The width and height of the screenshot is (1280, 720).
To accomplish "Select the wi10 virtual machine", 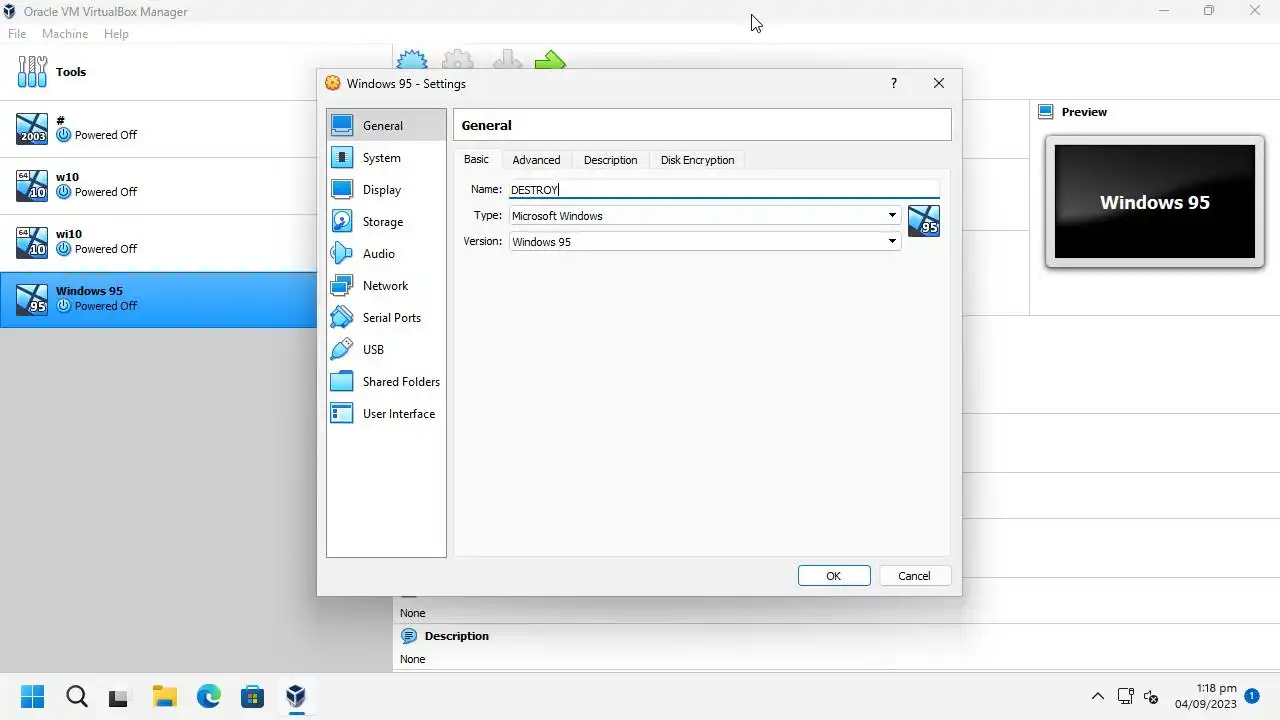I will (160, 242).
